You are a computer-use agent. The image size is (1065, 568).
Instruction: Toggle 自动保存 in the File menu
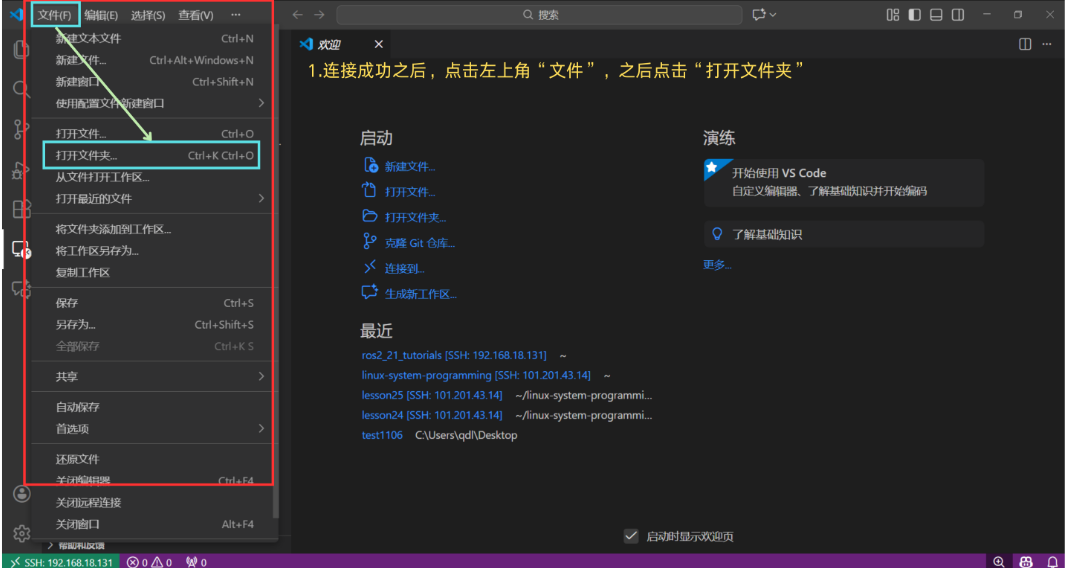tap(155, 407)
